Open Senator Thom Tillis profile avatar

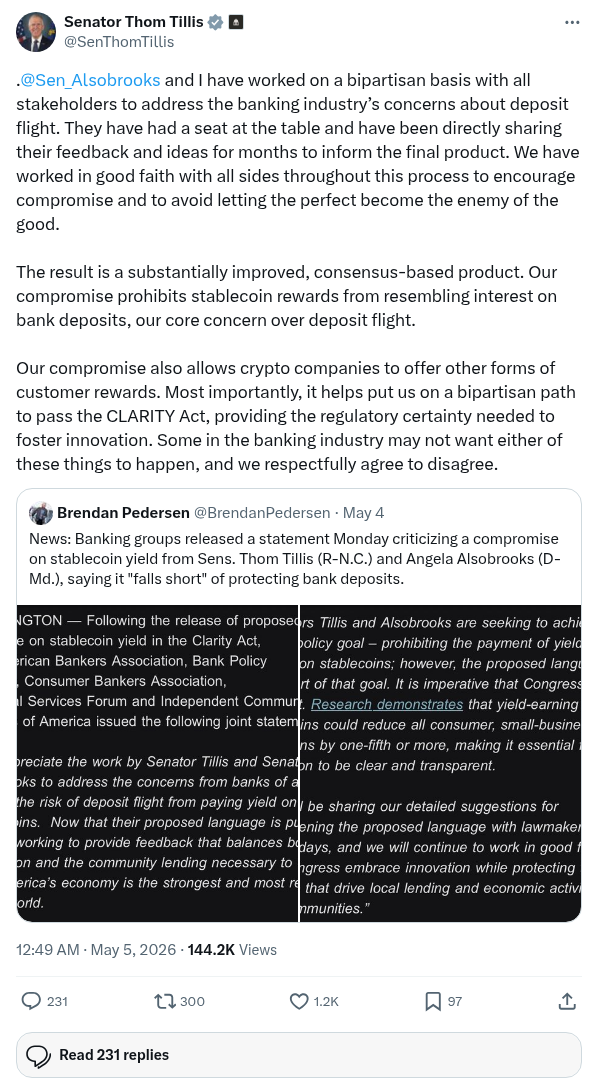tap(35, 32)
